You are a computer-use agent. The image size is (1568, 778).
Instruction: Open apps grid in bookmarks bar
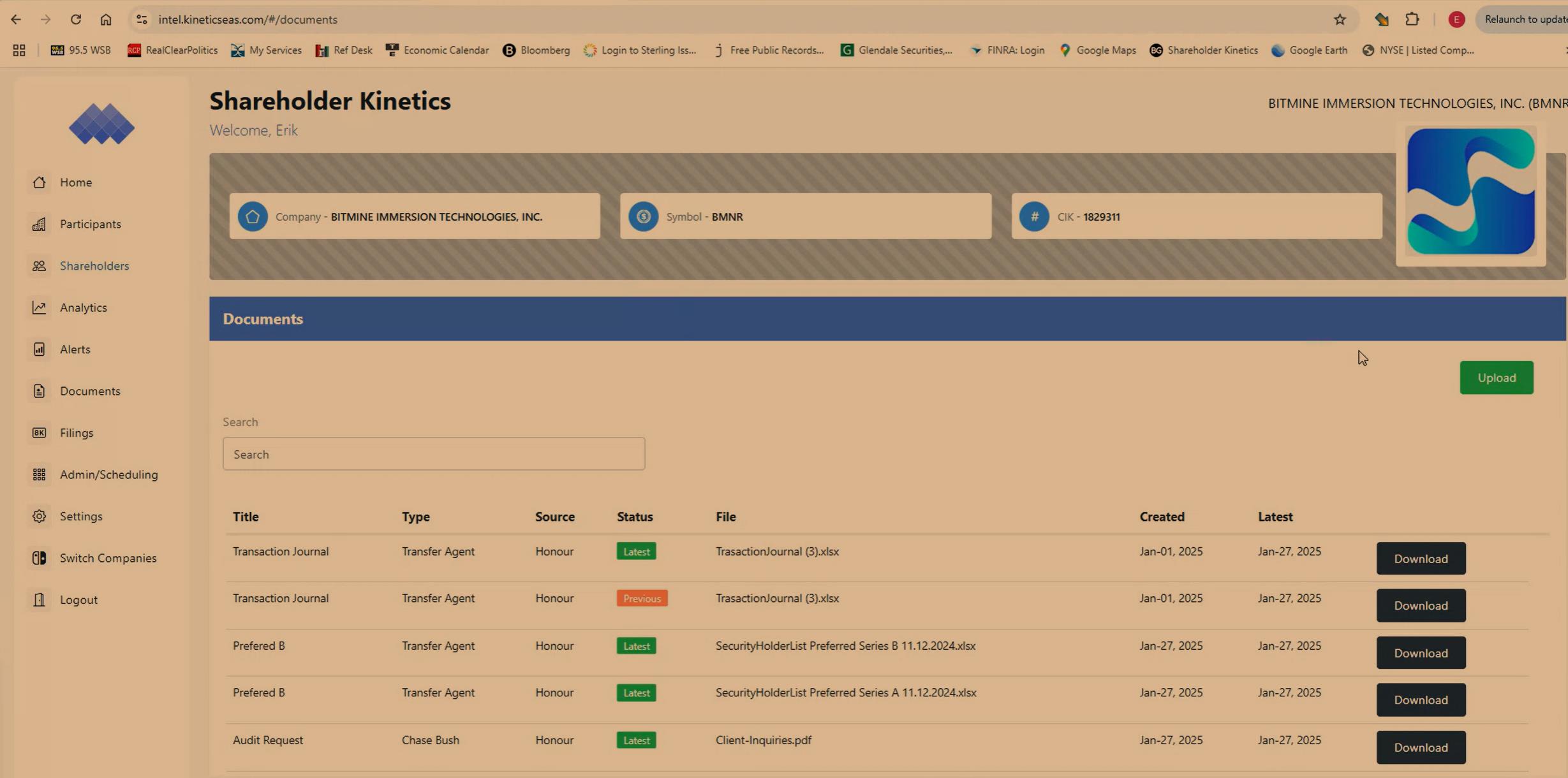click(x=19, y=50)
